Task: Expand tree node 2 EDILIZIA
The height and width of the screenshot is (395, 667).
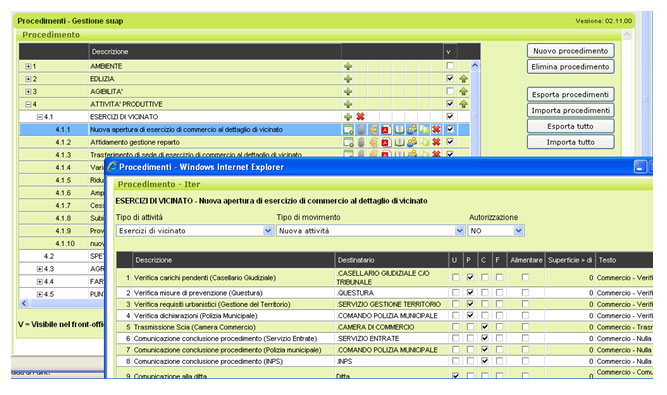Action: click(x=28, y=79)
